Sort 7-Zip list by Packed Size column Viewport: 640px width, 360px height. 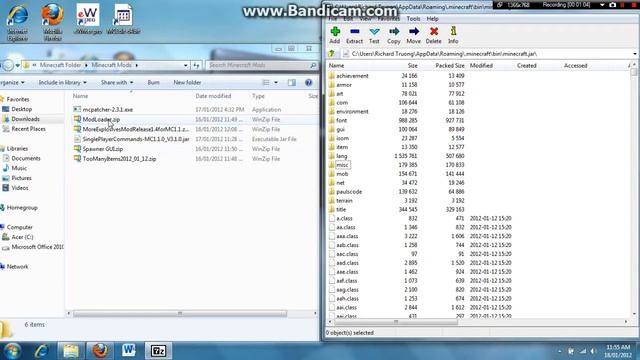point(449,66)
